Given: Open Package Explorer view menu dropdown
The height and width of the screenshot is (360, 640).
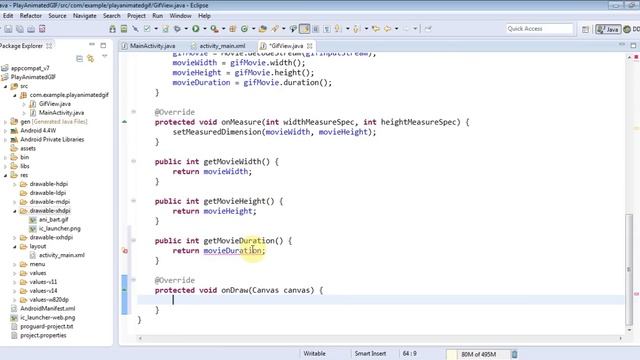Looking at the screenshot, I should coord(104,57).
